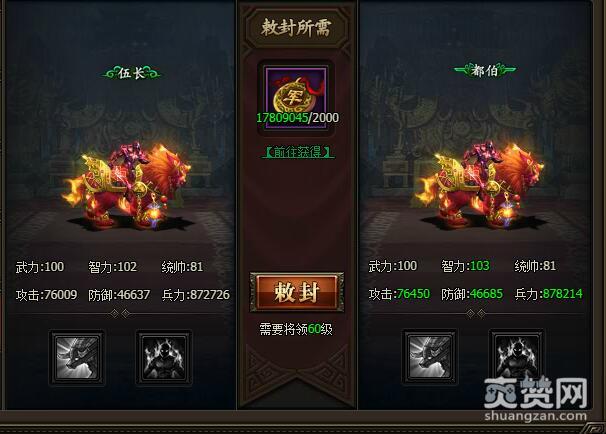Select the 伍长 rank title badge
The height and width of the screenshot is (434, 606).
tap(131, 73)
